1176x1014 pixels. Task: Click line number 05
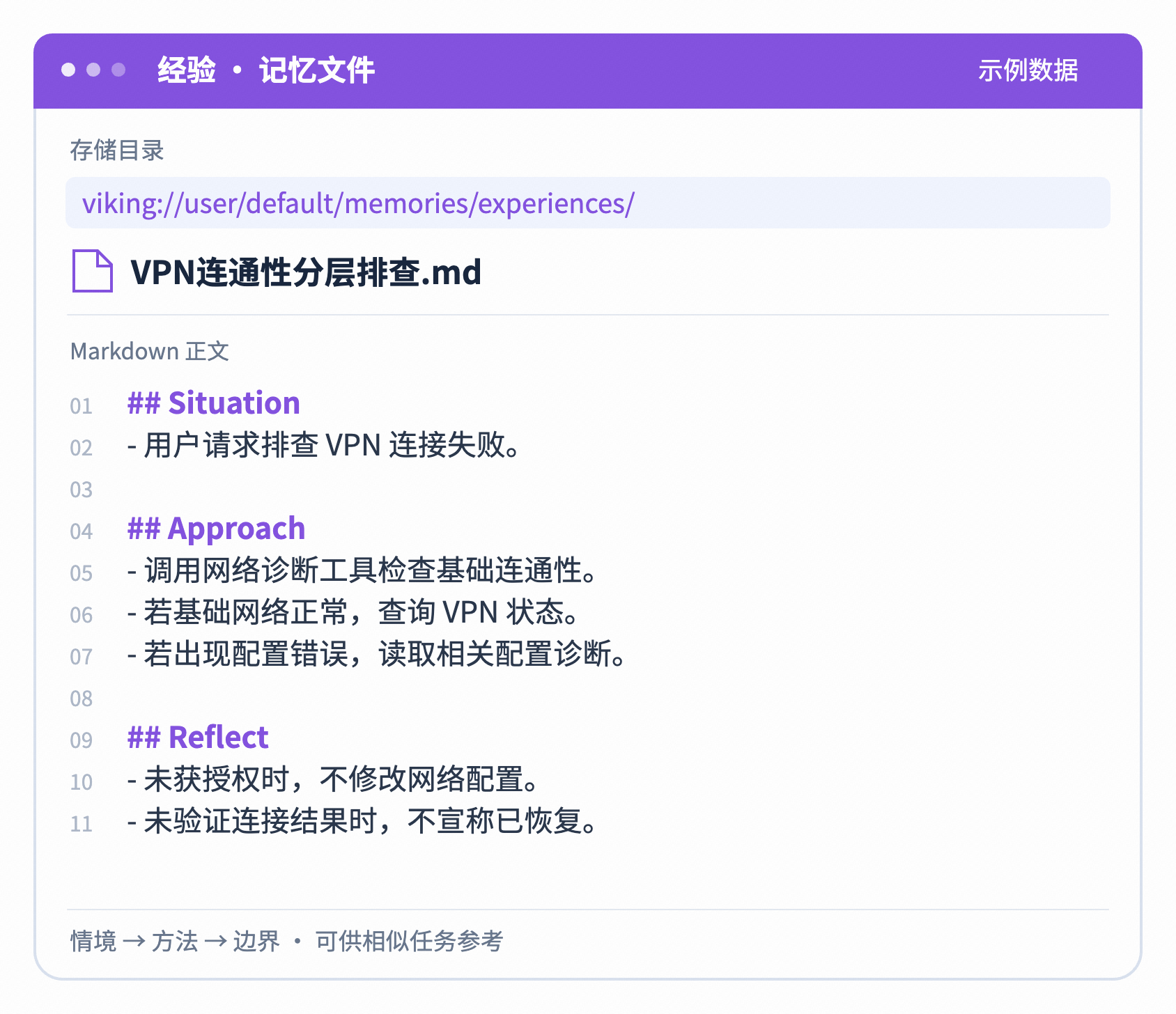pyautogui.click(x=82, y=573)
